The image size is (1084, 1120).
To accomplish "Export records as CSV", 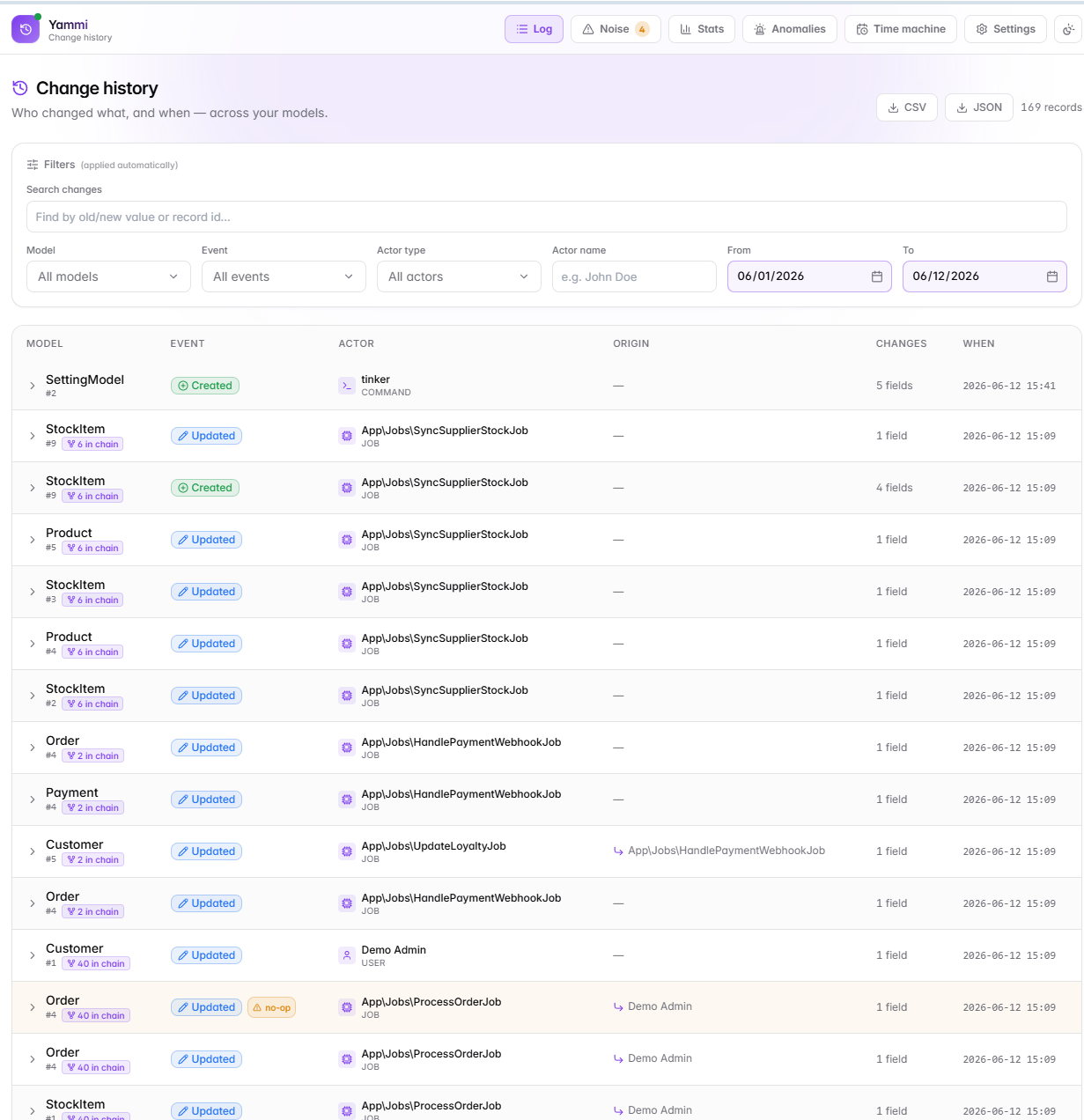I will click(x=907, y=107).
